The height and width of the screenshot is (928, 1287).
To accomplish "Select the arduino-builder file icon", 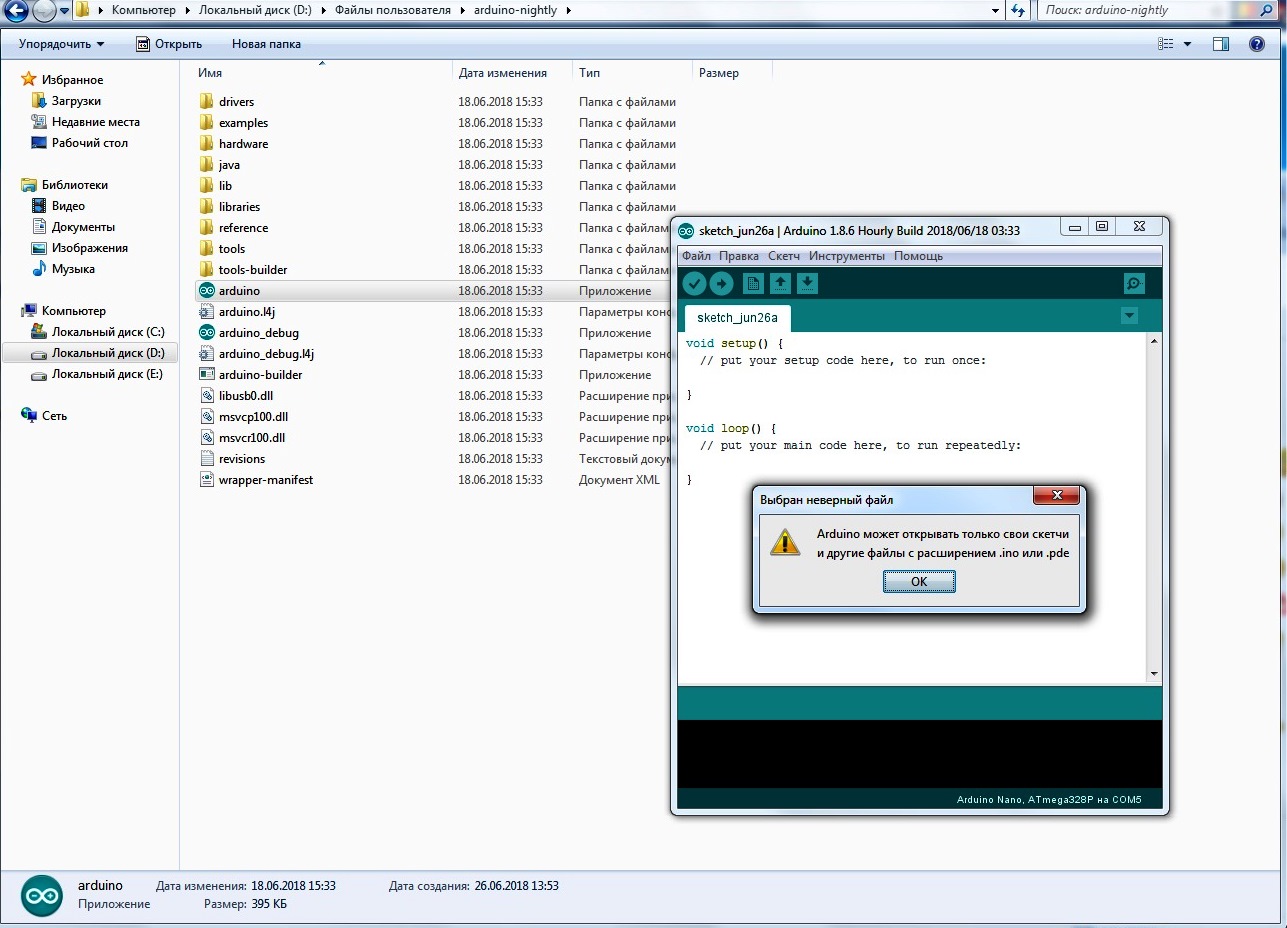I will coord(207,375).
